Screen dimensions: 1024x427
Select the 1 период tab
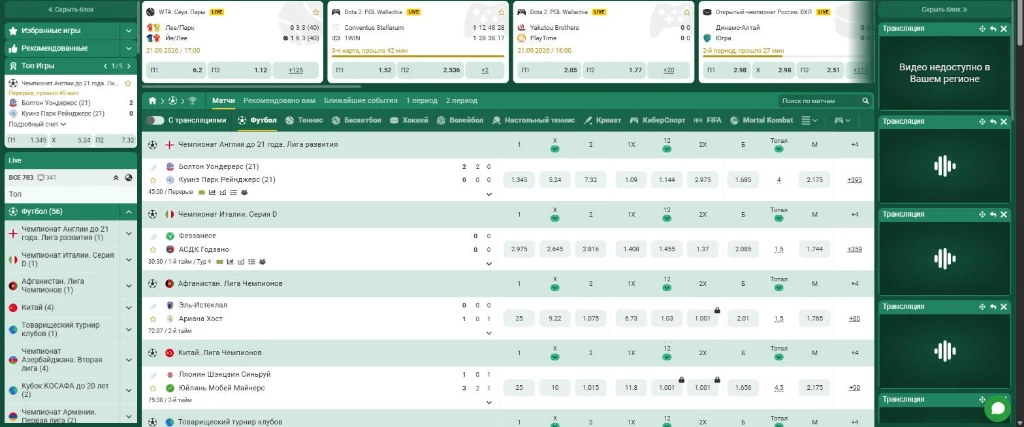pos(422,101)
